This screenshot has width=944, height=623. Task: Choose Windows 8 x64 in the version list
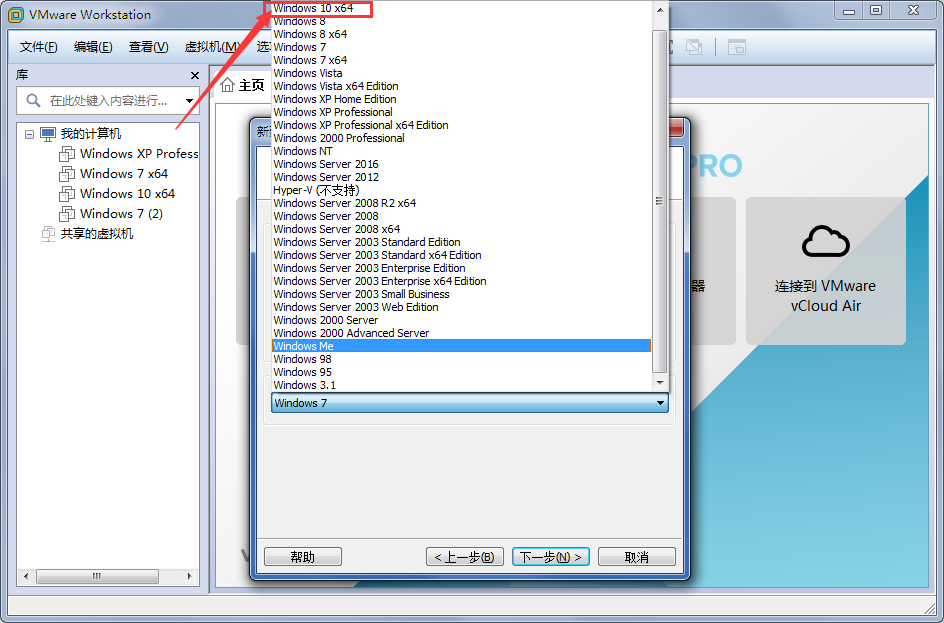click(x=461, y=34)
